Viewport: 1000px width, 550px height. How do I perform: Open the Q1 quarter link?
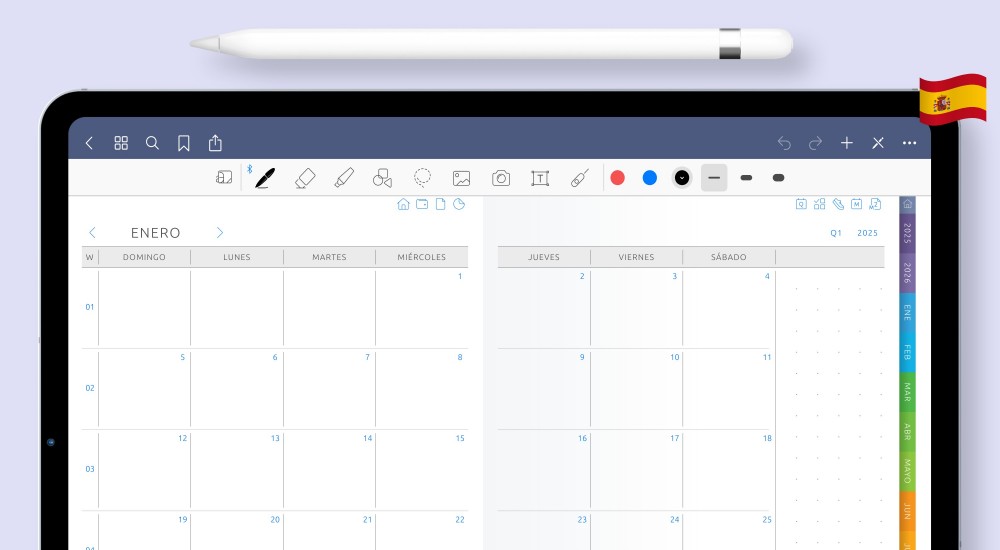836,234
